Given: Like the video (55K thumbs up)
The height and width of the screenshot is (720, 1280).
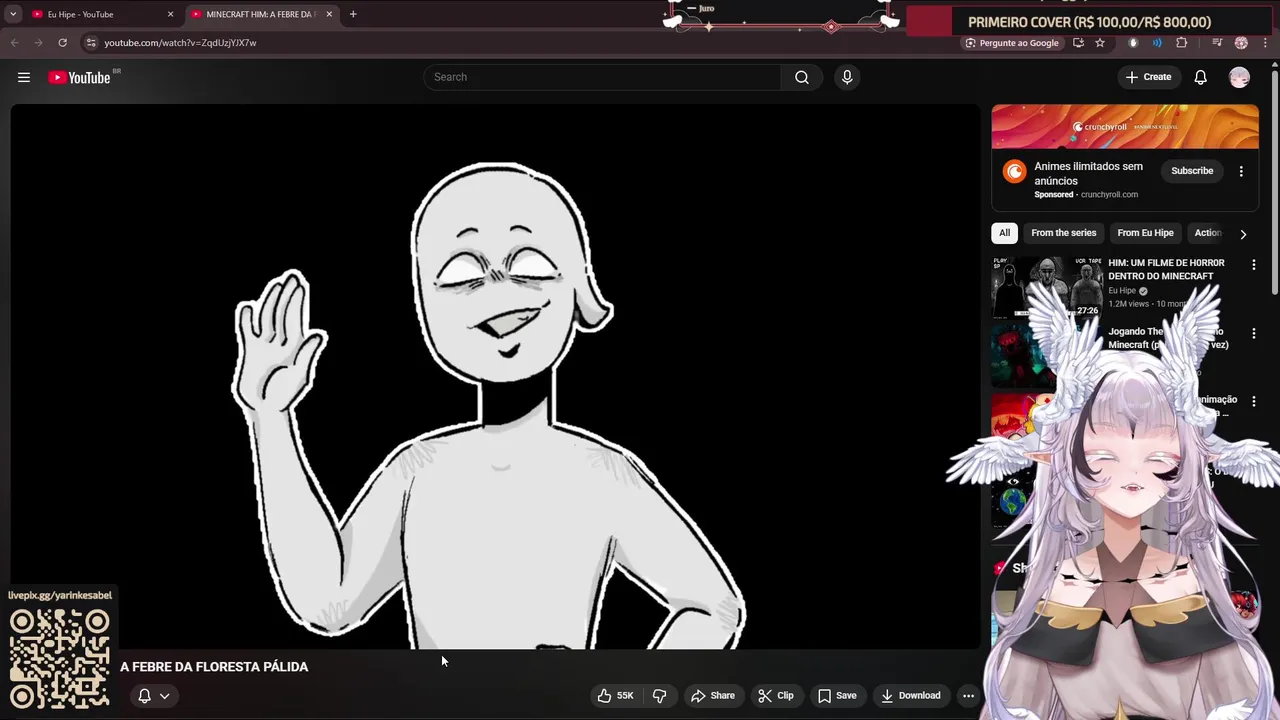Looking at the screenshot, I should 616,696.
